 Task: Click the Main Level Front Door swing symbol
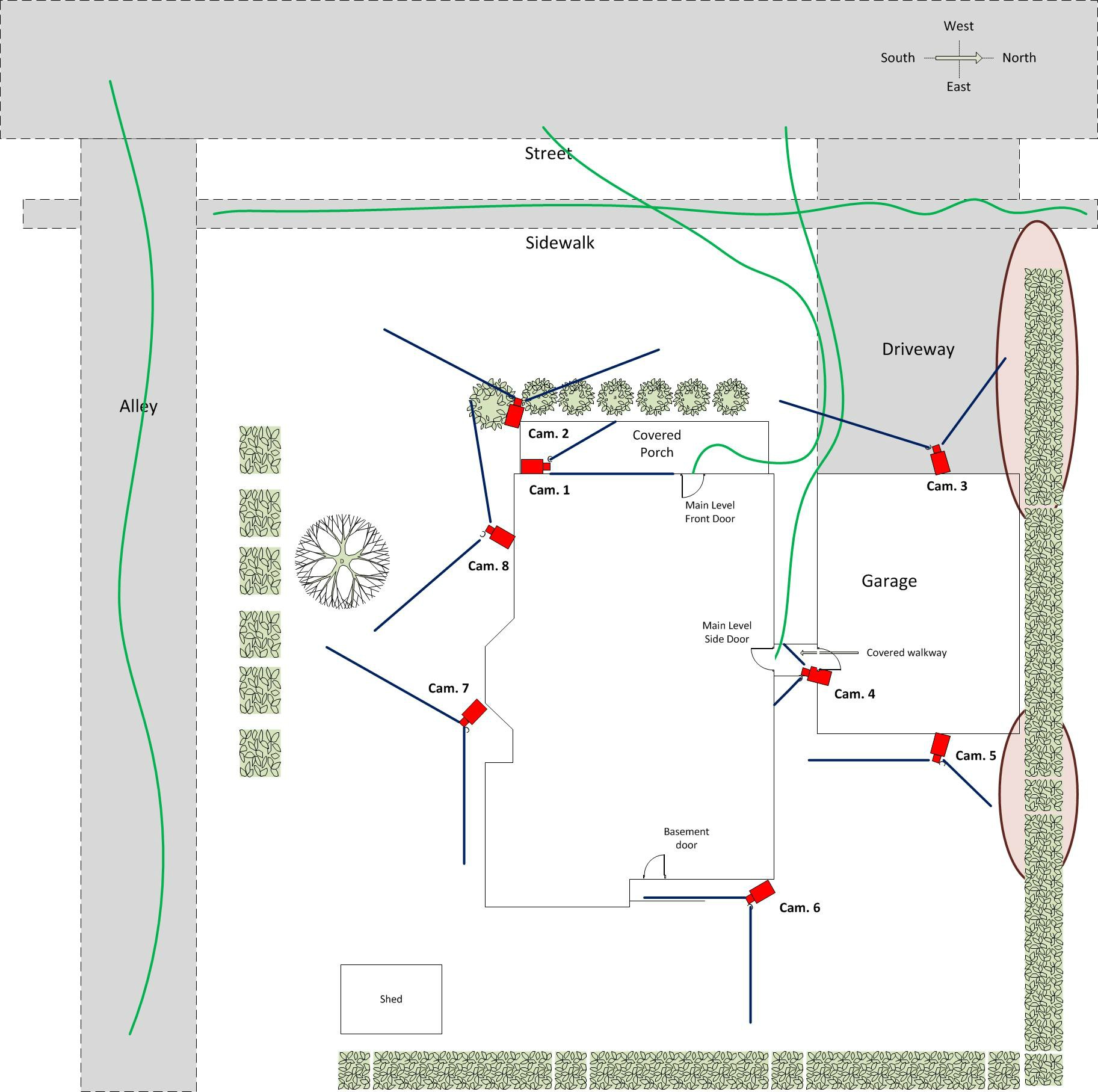tap(692, 486)
